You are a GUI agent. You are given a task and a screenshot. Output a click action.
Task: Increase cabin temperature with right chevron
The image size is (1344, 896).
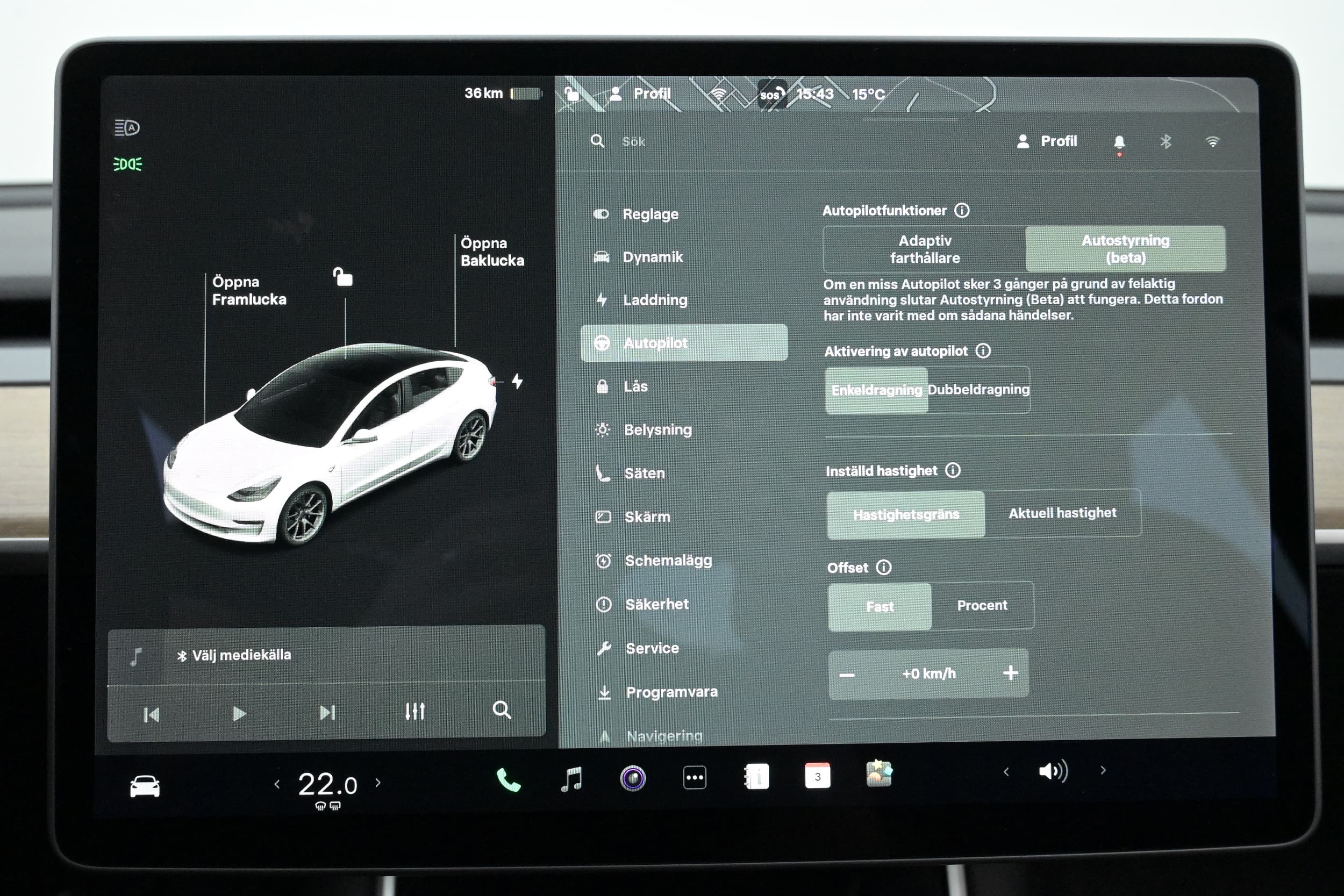click(378, 783)
